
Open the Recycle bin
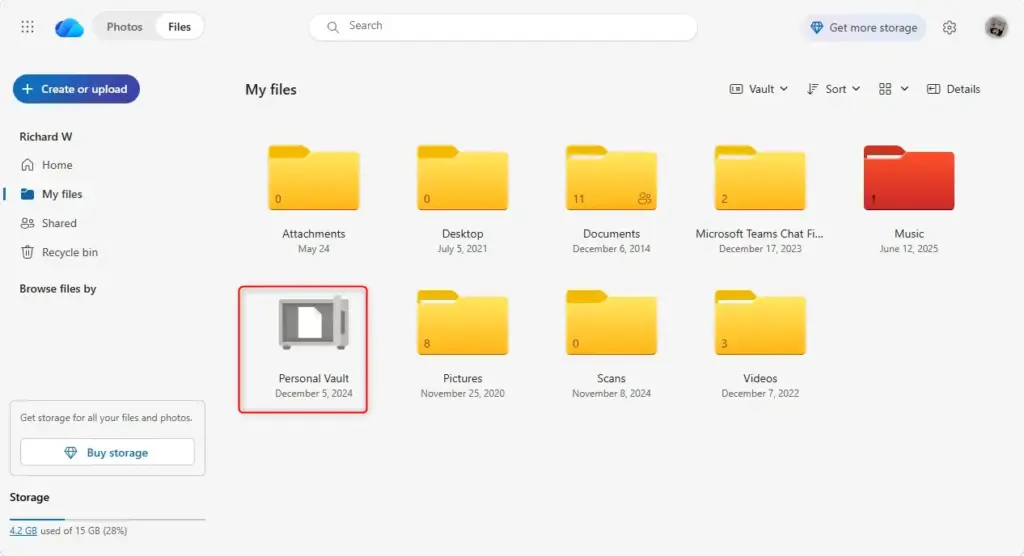coord(69,252)
